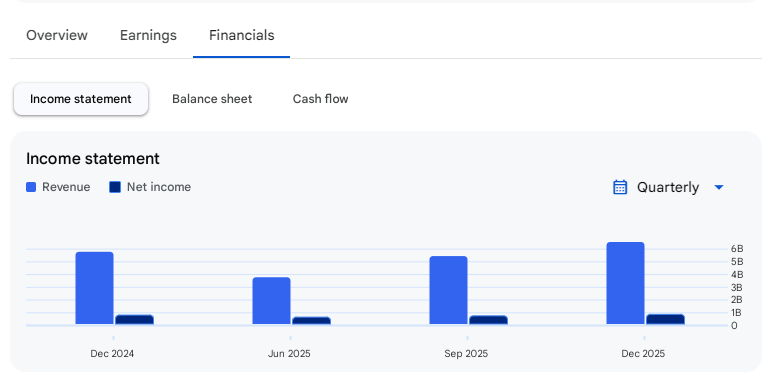Select the Sep 2025 net income bar
Image resolution: width=780 pixels, height=392 pixels.
pos(488,320)
